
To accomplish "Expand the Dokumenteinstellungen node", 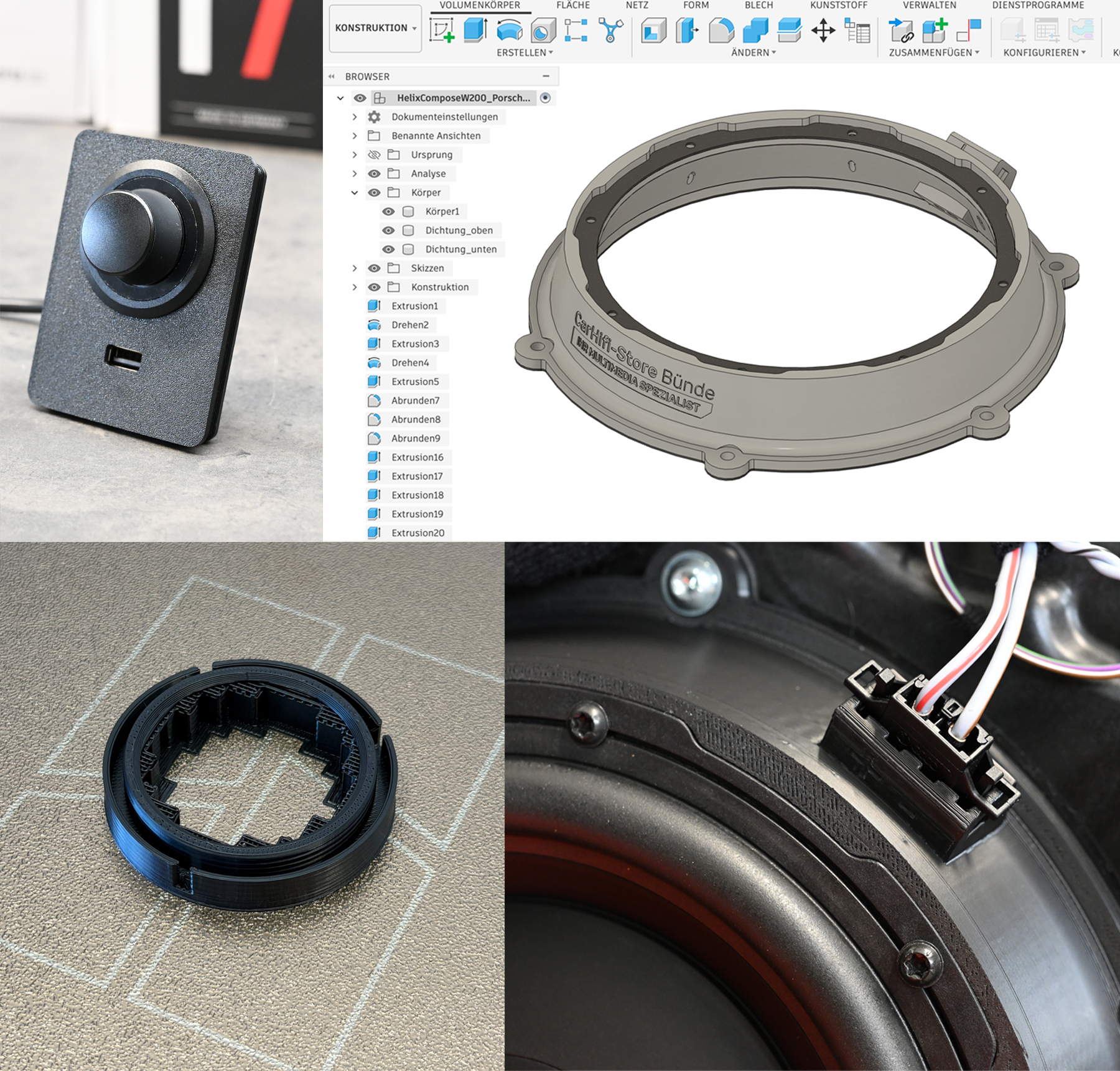I will pos(355,117).
